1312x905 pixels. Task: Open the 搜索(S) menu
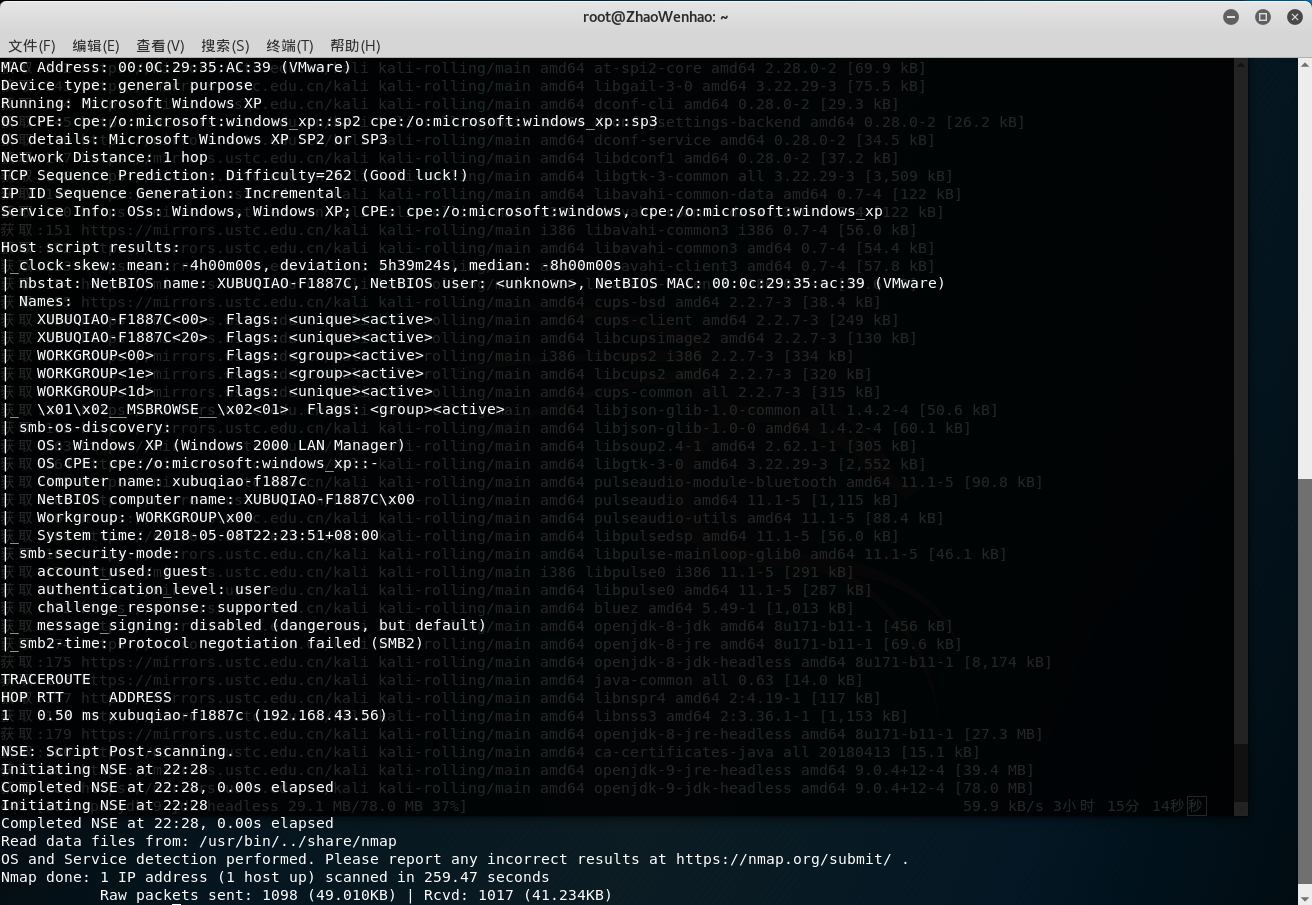click(225, 46)
